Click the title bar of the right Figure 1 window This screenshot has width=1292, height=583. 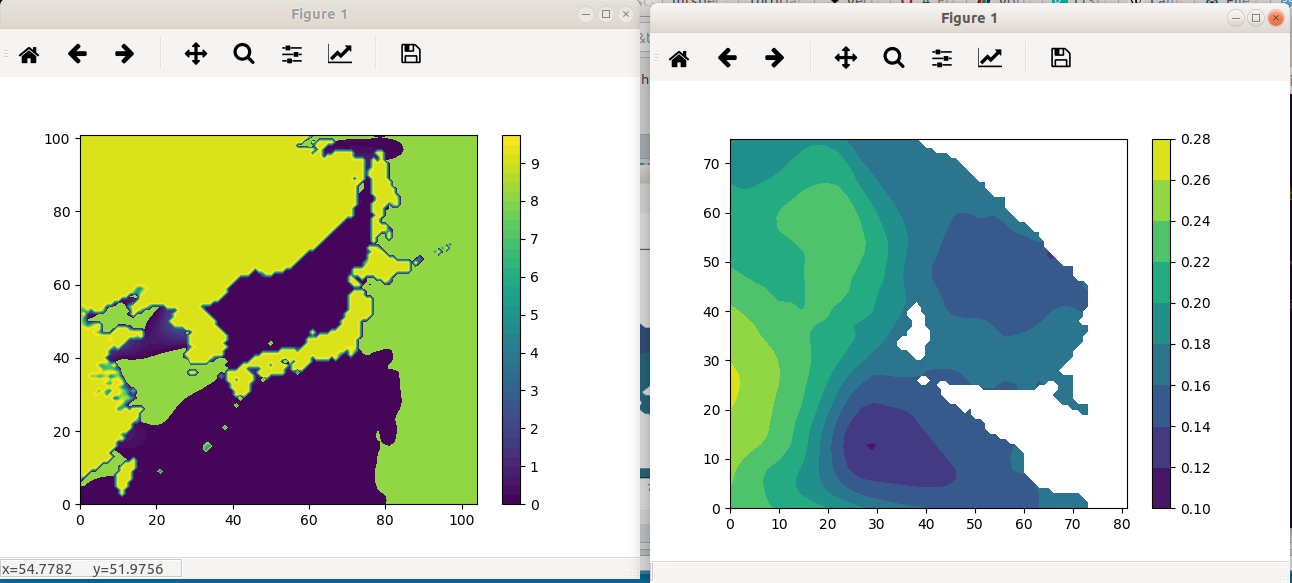tap(968, 18)
